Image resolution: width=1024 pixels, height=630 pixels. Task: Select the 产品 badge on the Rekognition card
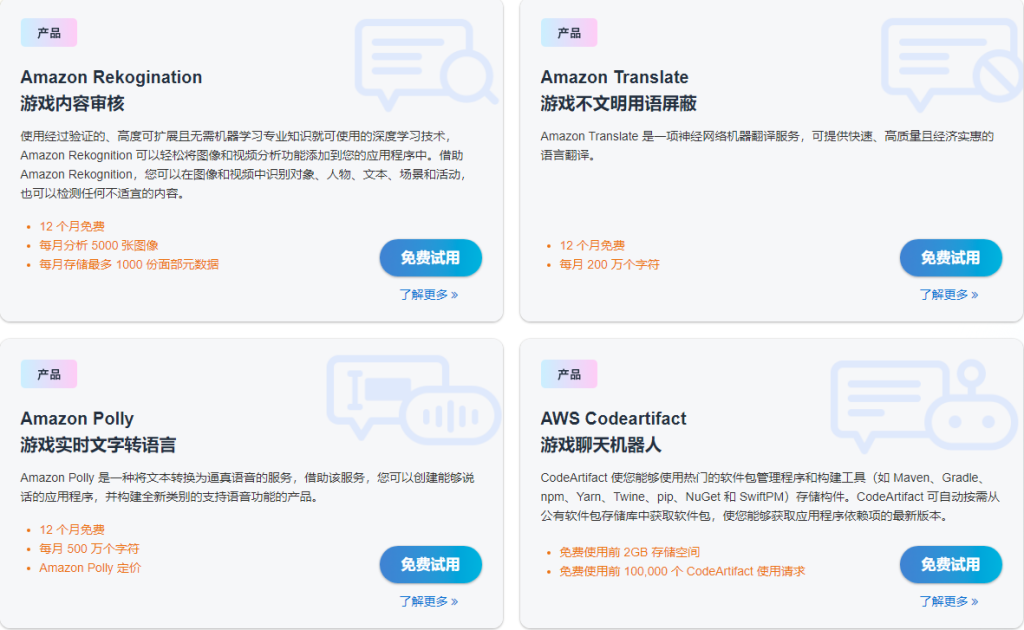tap(48, 33)
